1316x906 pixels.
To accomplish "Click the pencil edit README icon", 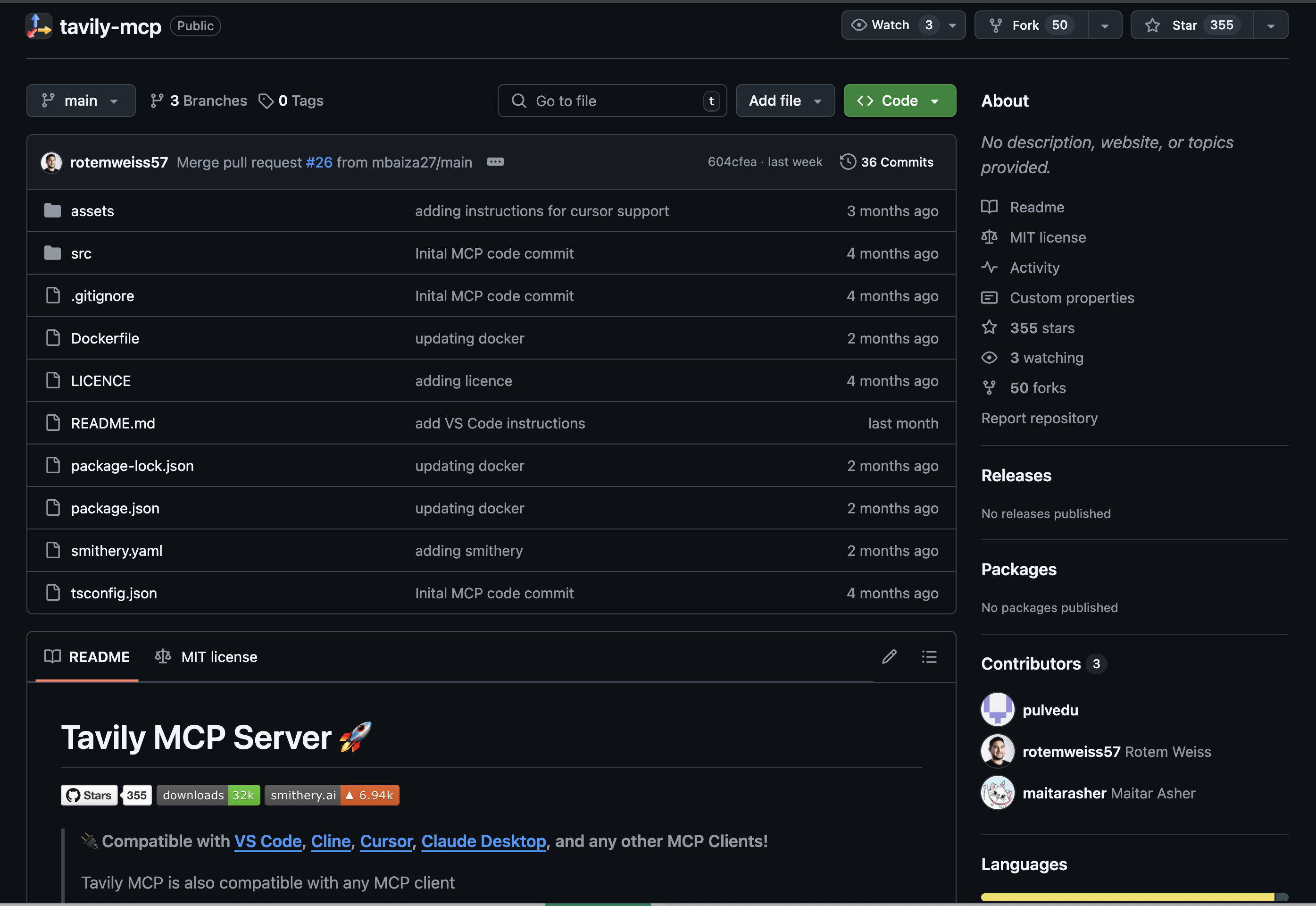I will point(889,657).
